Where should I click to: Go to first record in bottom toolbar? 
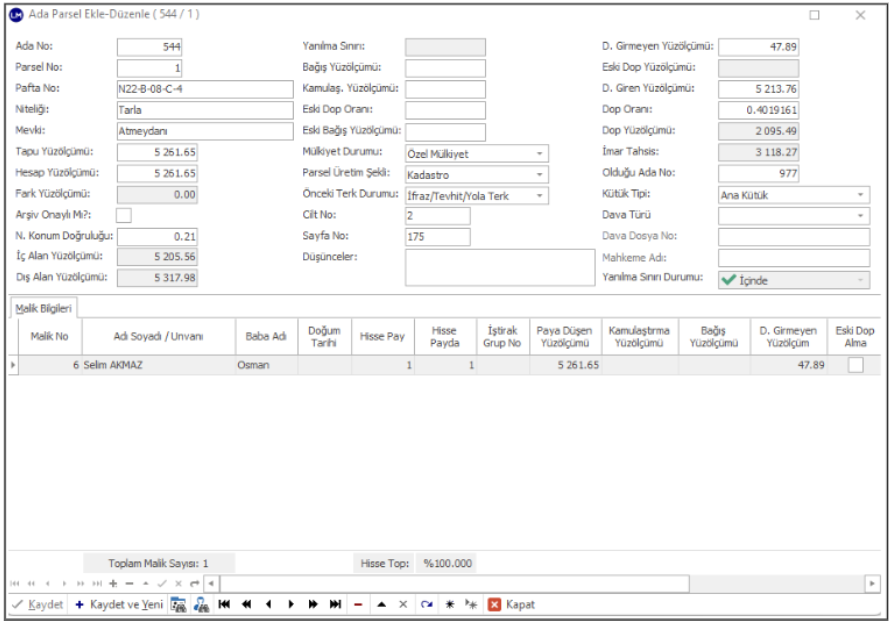[224, 605]
